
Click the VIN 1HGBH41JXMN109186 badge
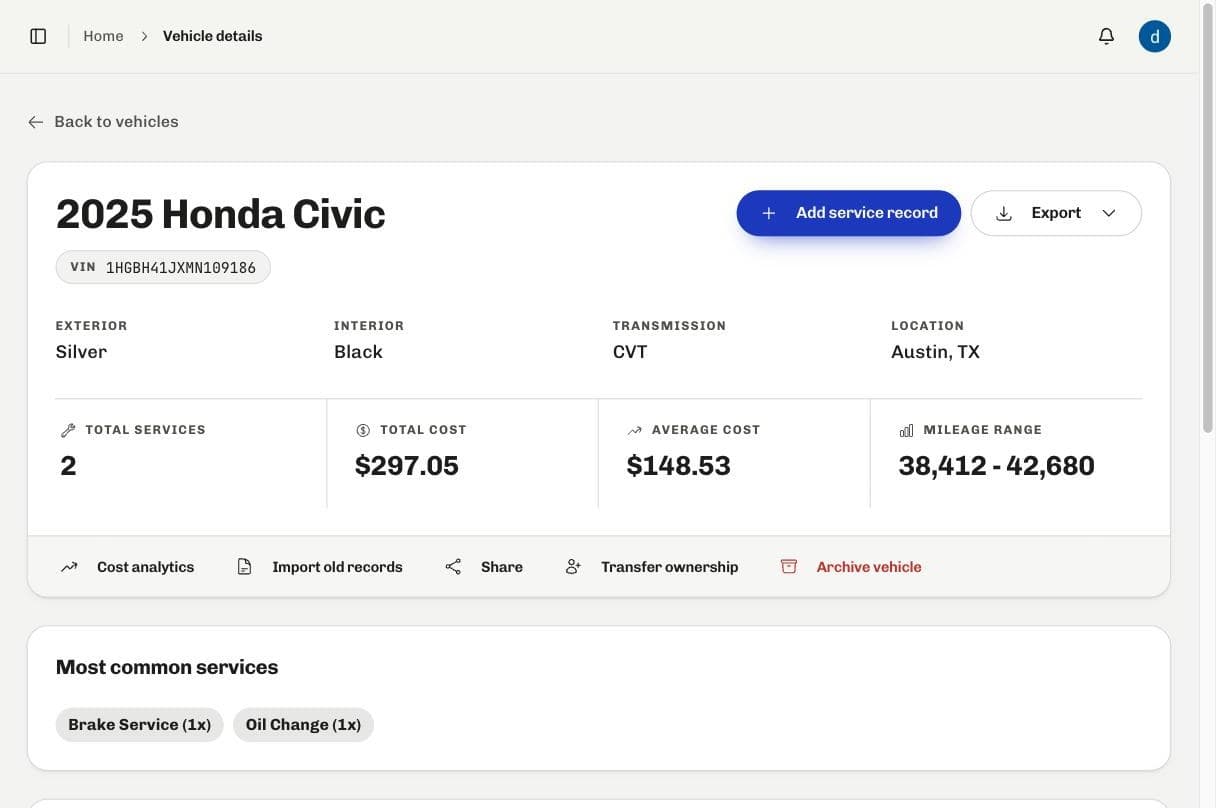click(x=163, y=267)
